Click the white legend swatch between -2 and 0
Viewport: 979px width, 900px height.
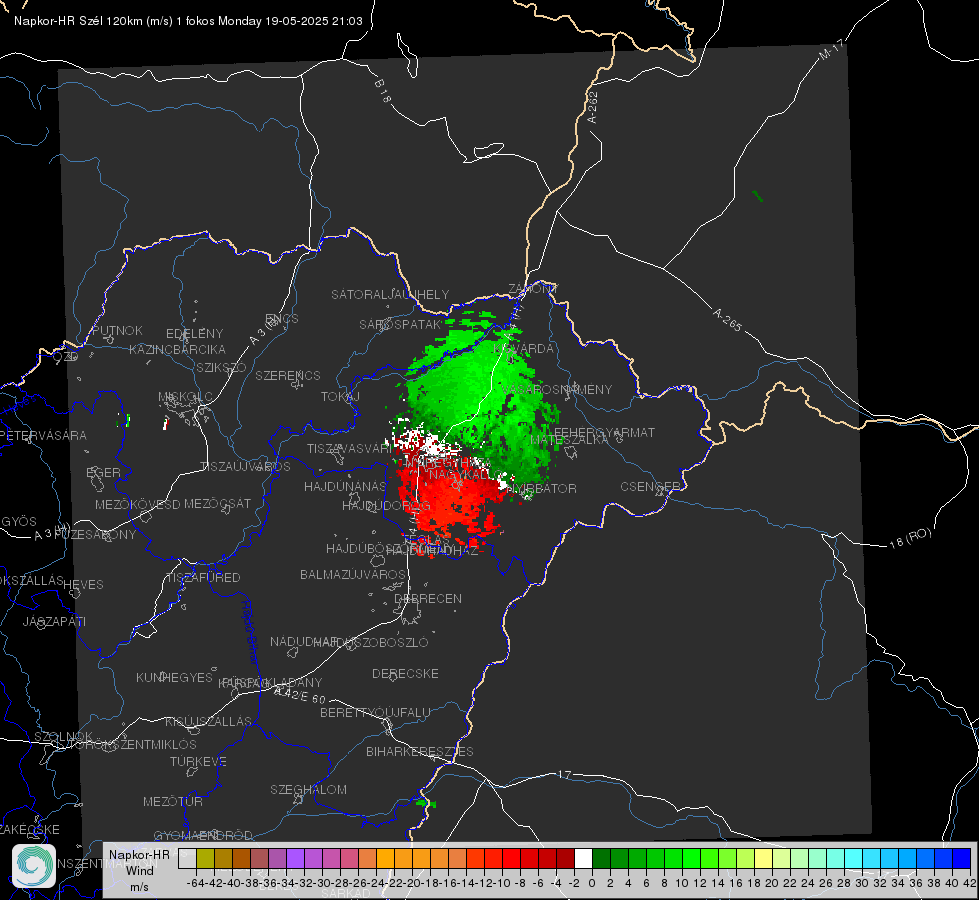tap(583, 858)
